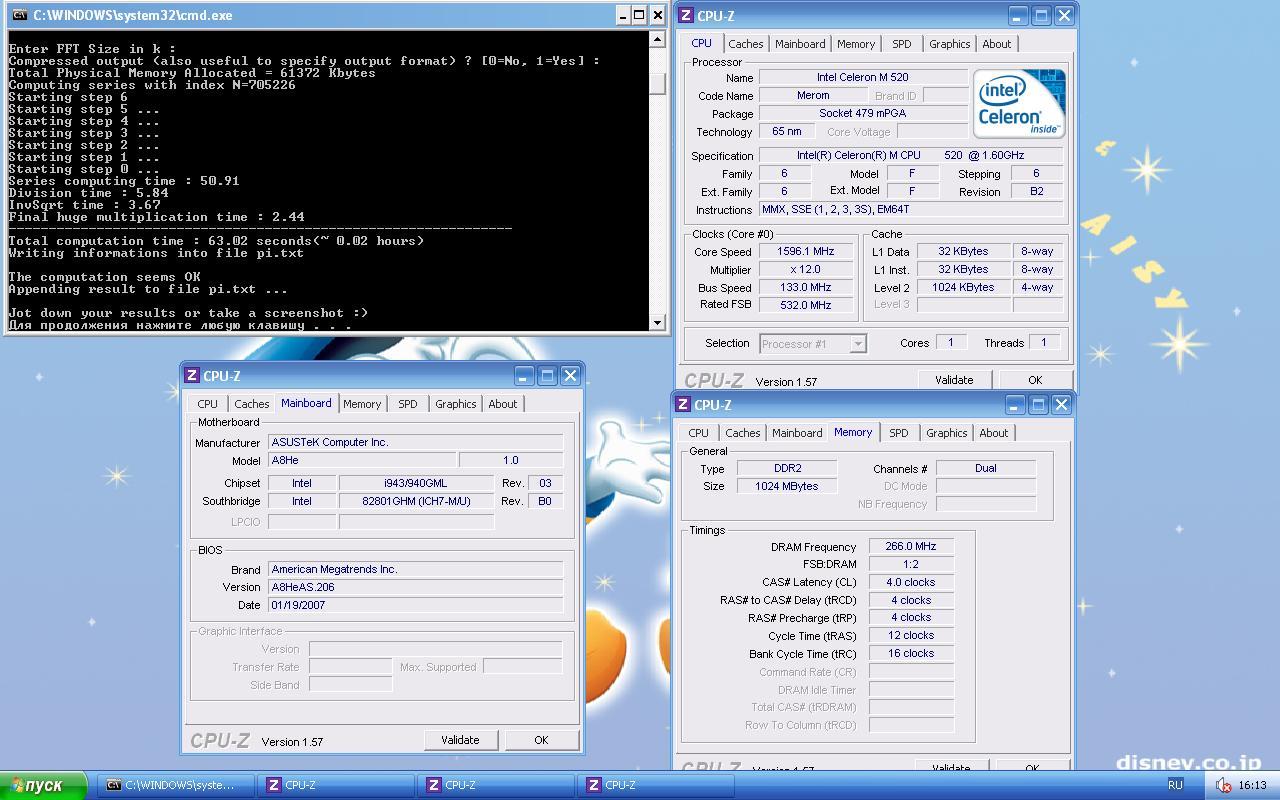Click the Merom code name field
Image resolution: width=1280 pixels, height=800 pixels.
point(813,95)
